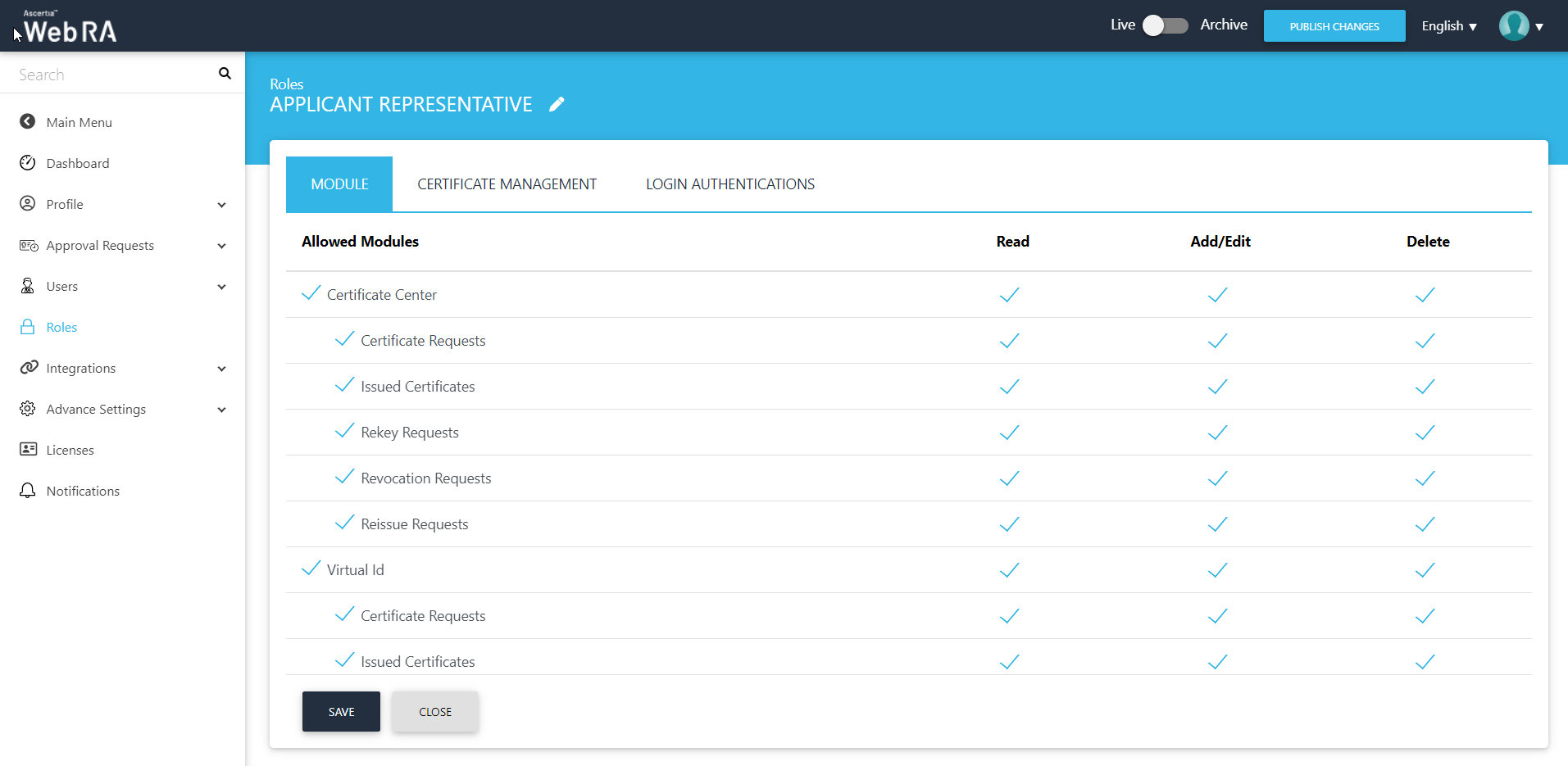Click the Add/Edit column header
The width and height of the screenshot is (1568, 766).
1220,241
